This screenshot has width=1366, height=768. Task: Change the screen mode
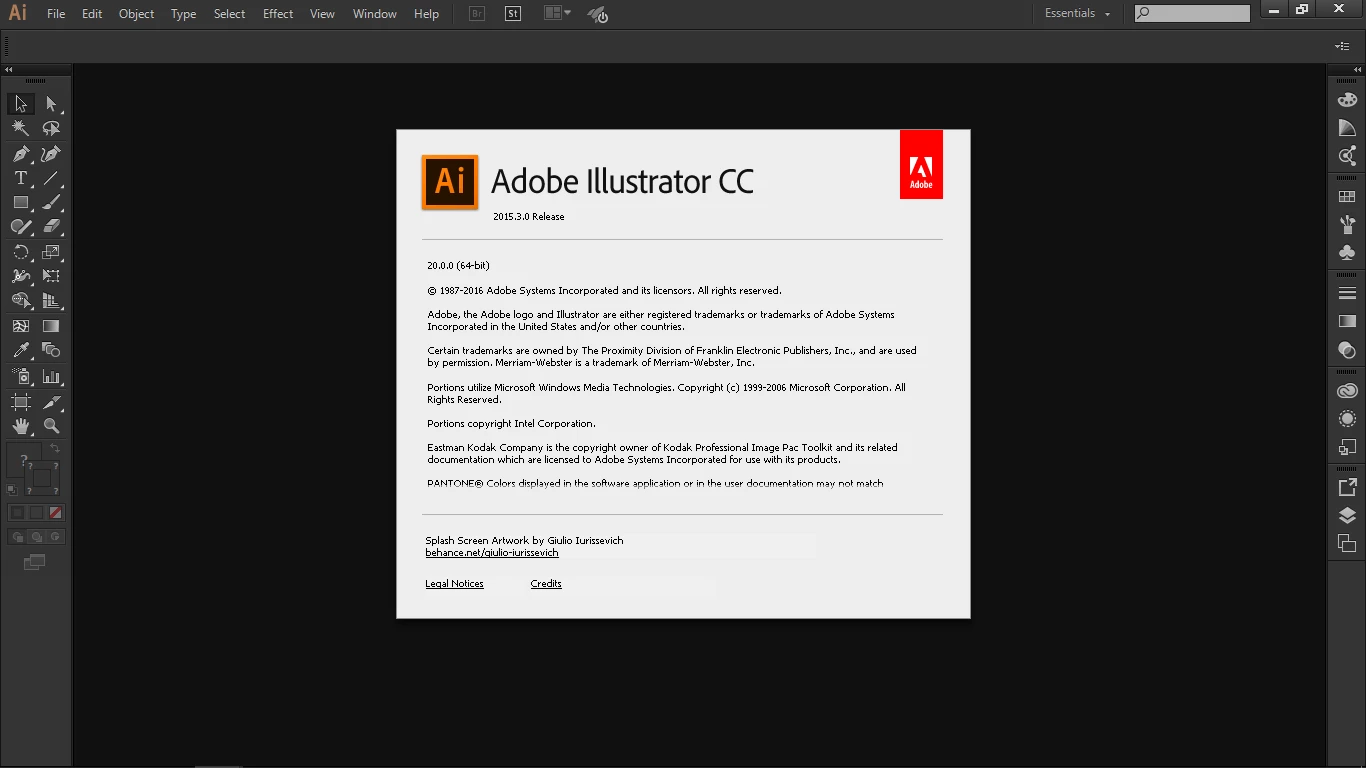[35, 563]
